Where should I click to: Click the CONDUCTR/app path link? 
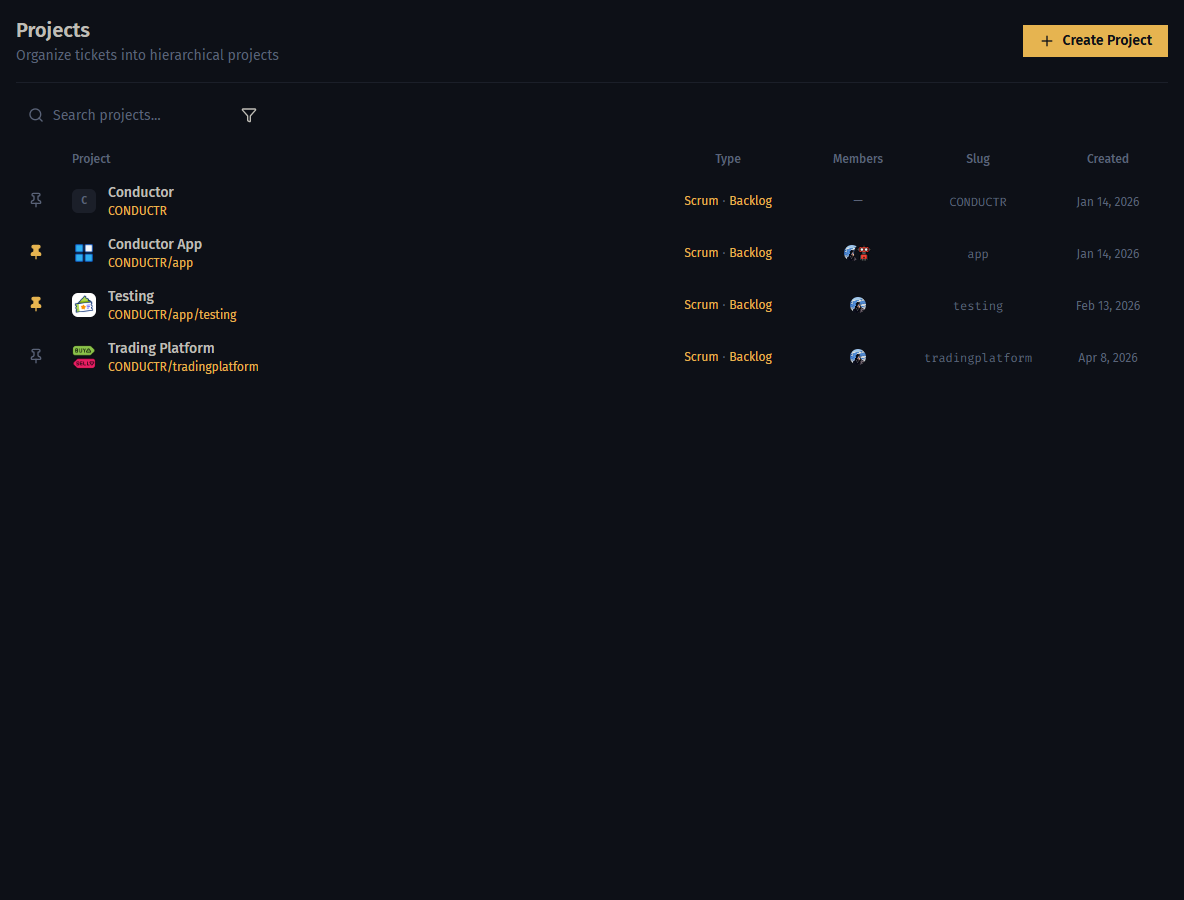click(x=150, y=263)
